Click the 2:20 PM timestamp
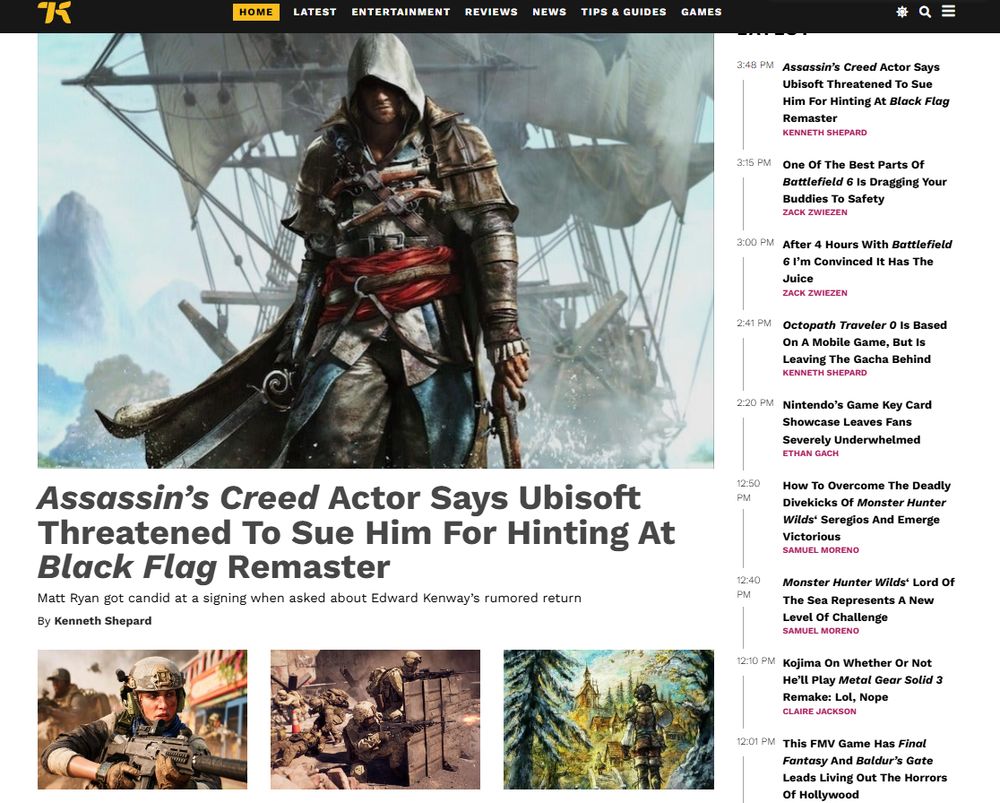The image size is (1000, 803). pyautogui.click(x=754, y=403)
